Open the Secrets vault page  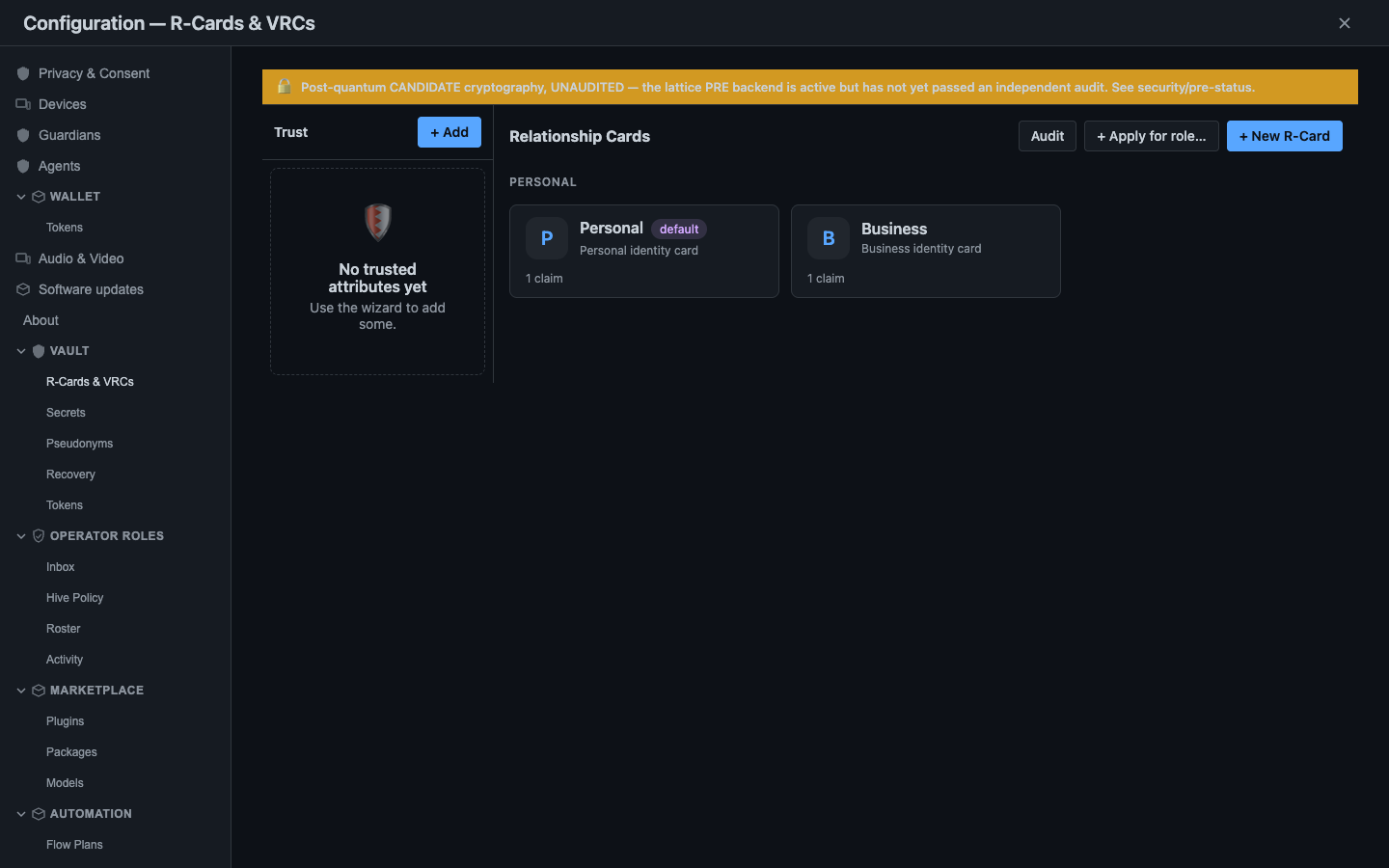tap(66, 413)
